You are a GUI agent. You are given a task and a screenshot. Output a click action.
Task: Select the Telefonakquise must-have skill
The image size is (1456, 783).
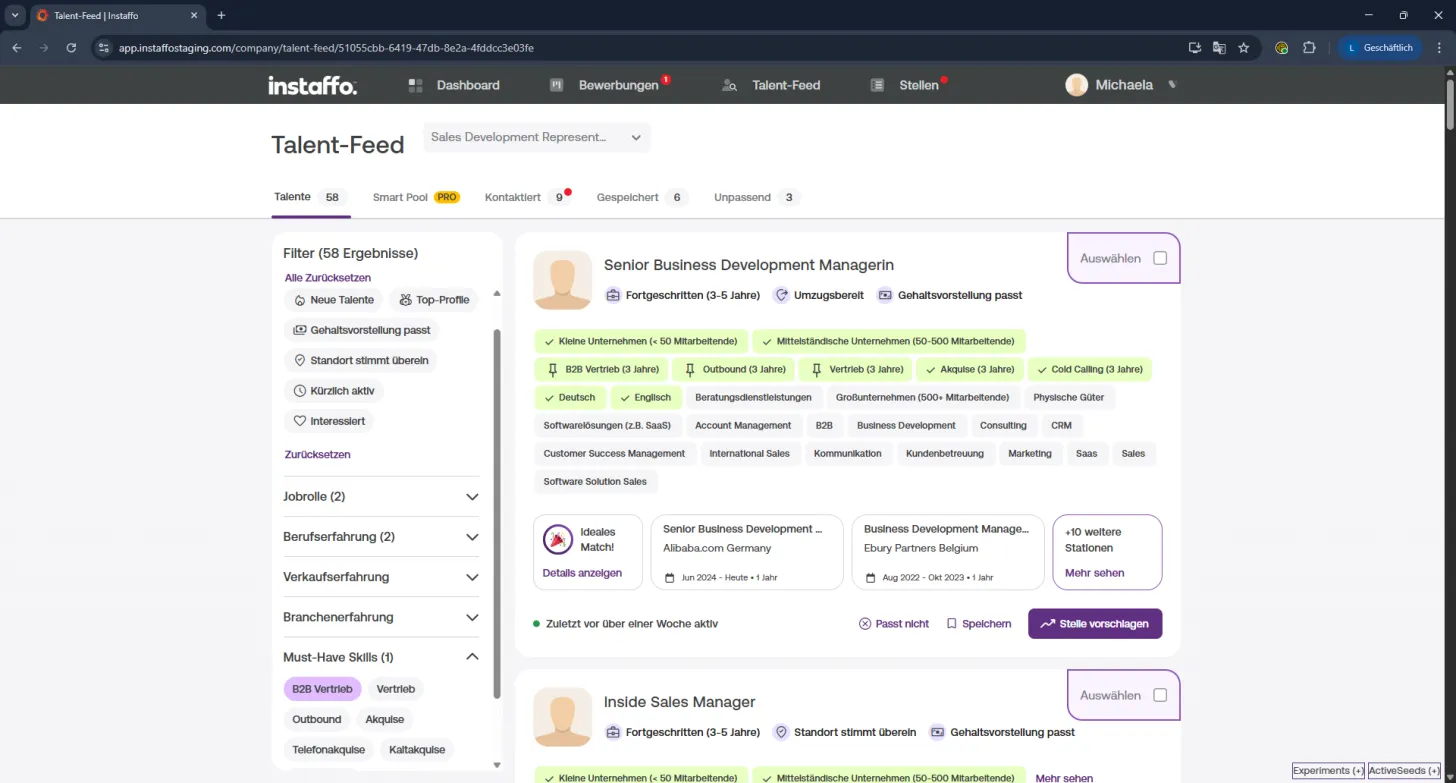coord(328,749)
